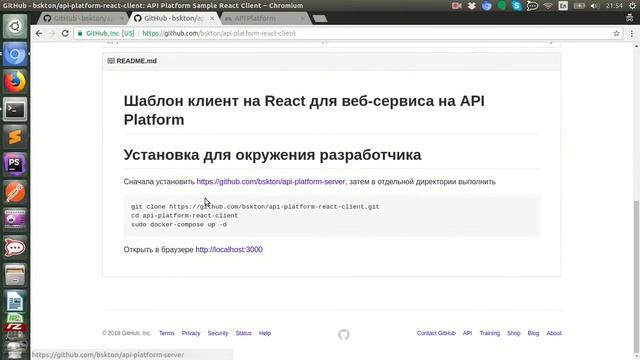Open Wi-Fi network indicator
640x360 pixels.
point(548,6)
